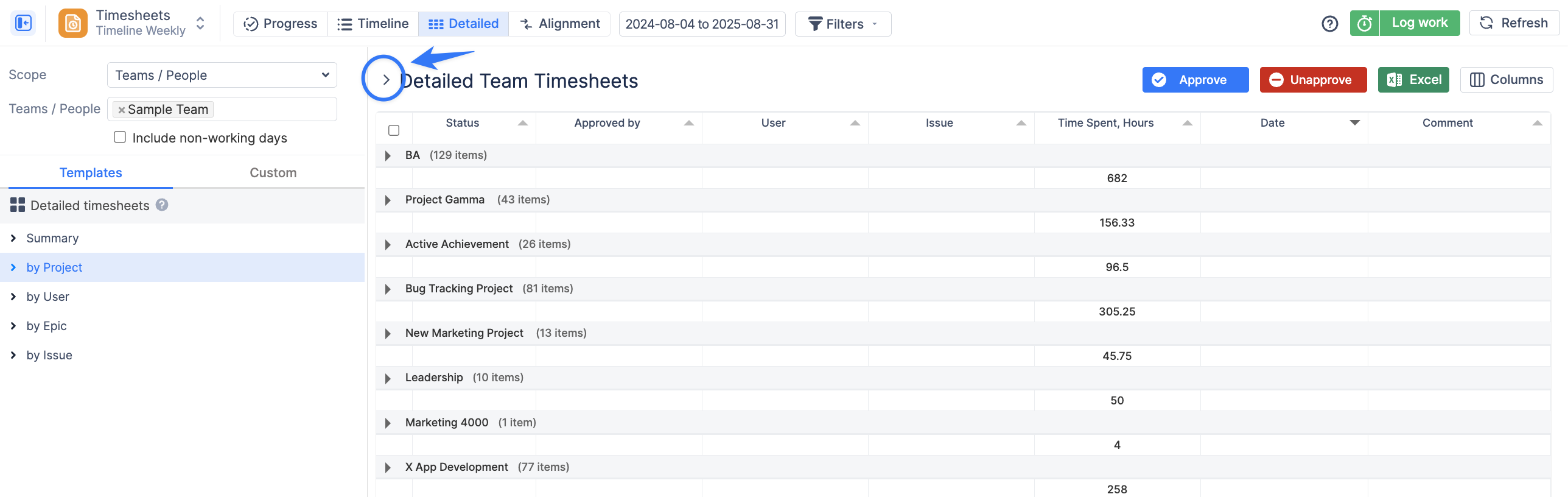Click the Unapprove minus circle icon
1568x497 pixels.
[x=1276, y=80]
